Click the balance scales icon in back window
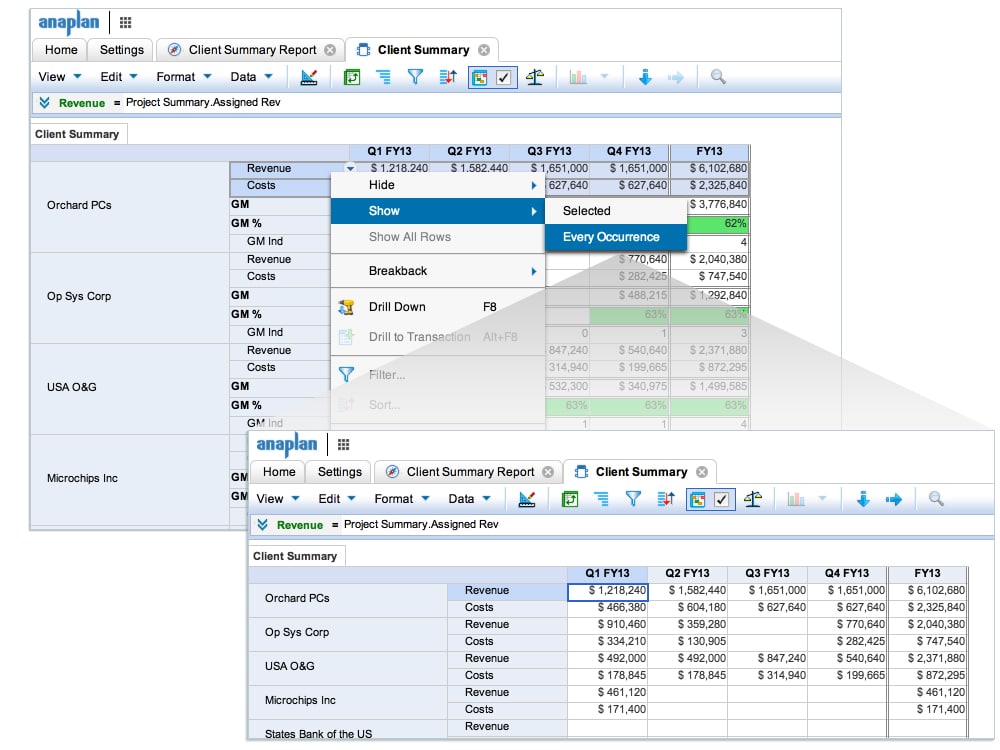This screenshot has height=750, width=1000. [535, 77]
